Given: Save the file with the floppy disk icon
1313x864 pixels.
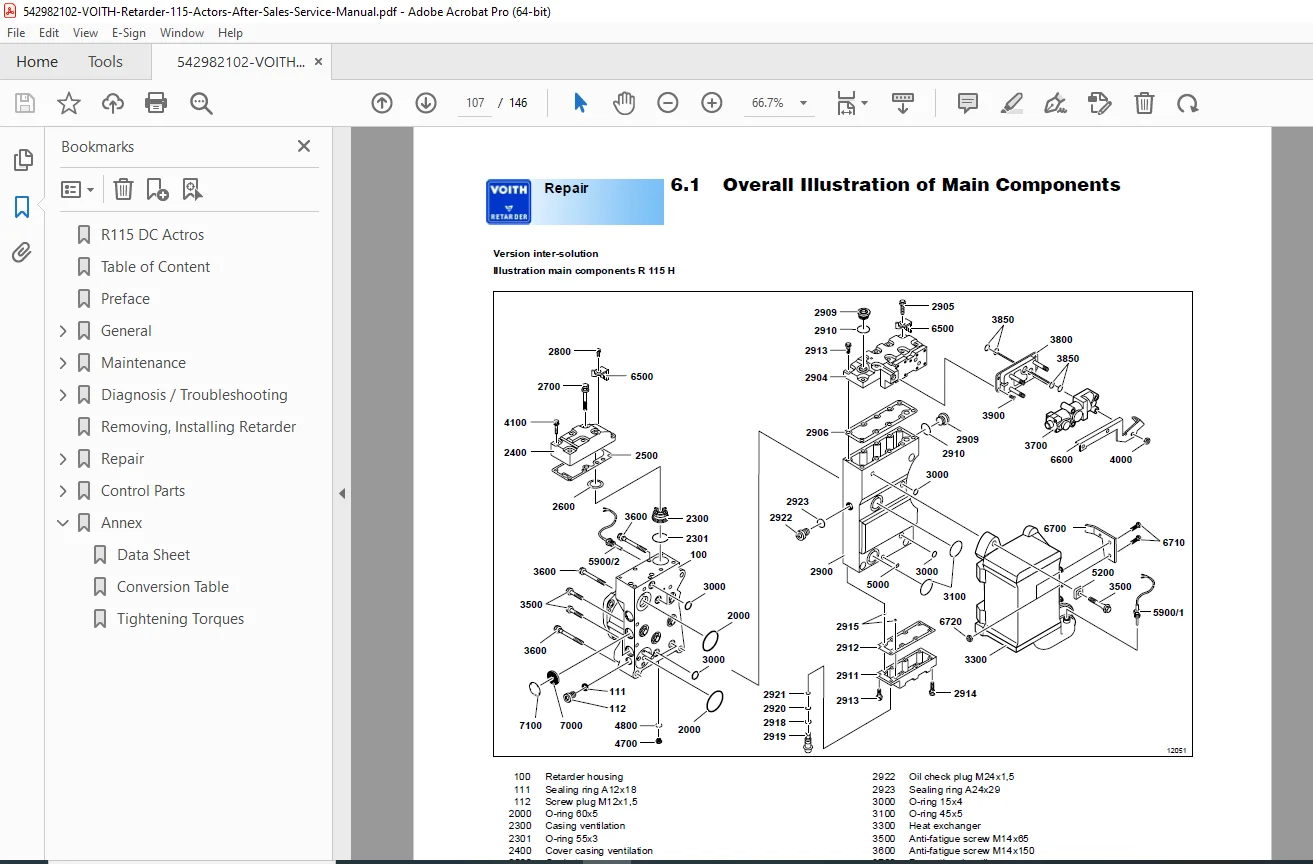Looking at the screenshot, I should point(25,103).
